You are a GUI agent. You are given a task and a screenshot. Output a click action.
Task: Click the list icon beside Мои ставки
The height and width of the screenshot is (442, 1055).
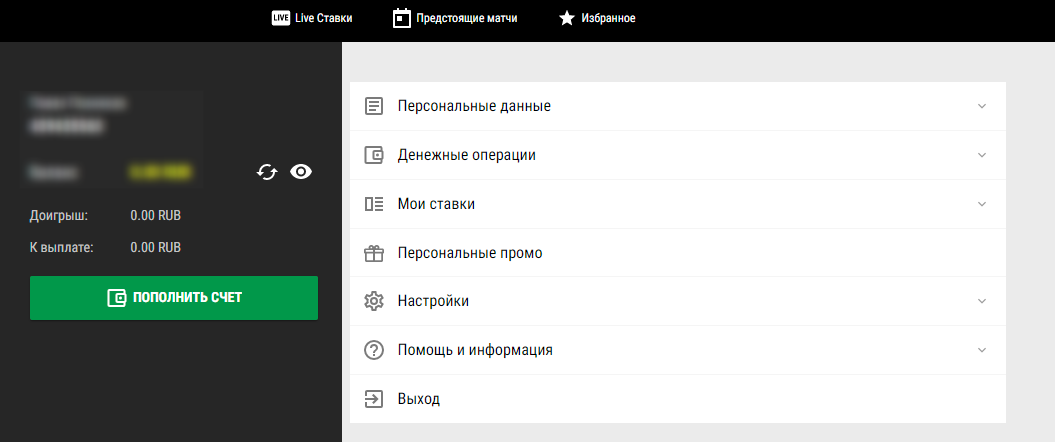pyautogui.click(x=374, y=204)
